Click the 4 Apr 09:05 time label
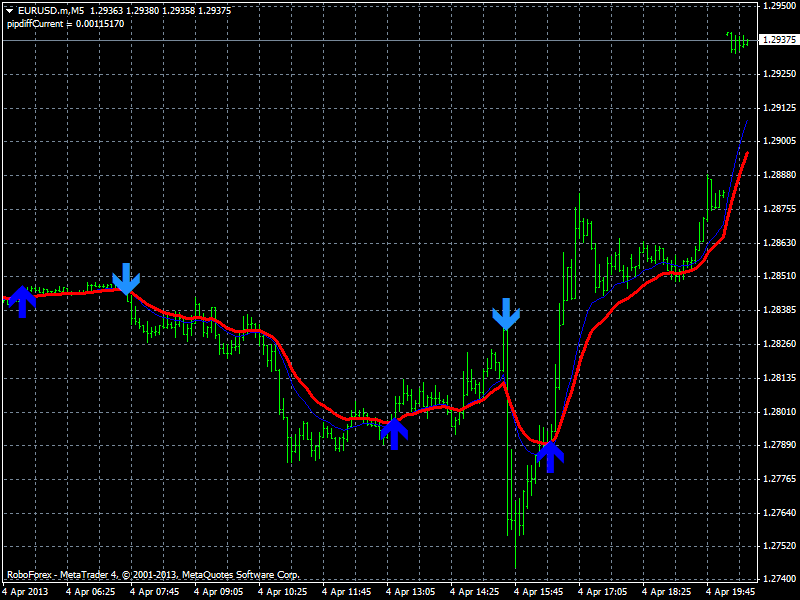This screenshot has width=800, height=600. click(218, 592)
